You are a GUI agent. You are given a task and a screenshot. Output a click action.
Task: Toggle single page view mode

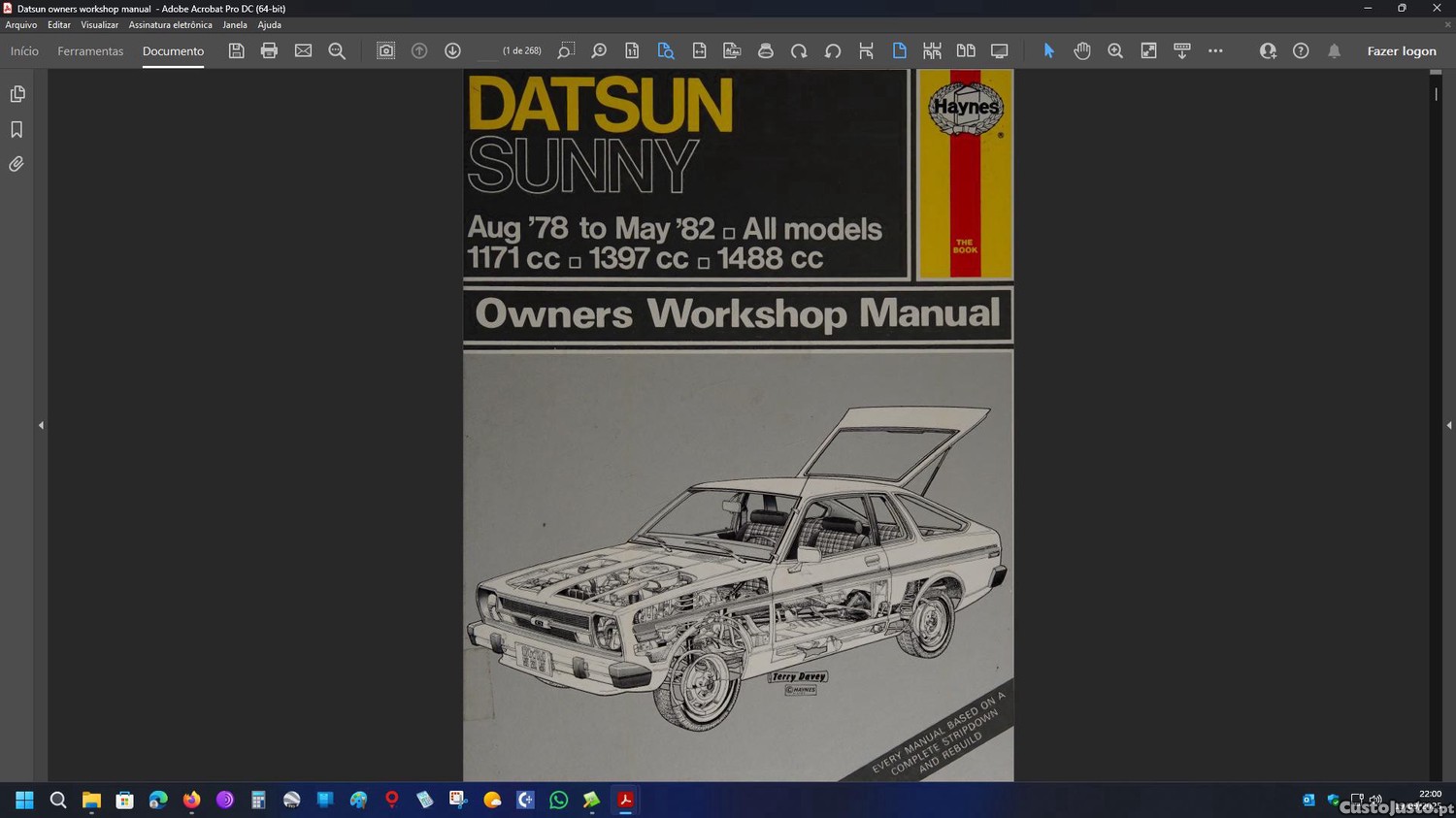(x=899, y=50)
